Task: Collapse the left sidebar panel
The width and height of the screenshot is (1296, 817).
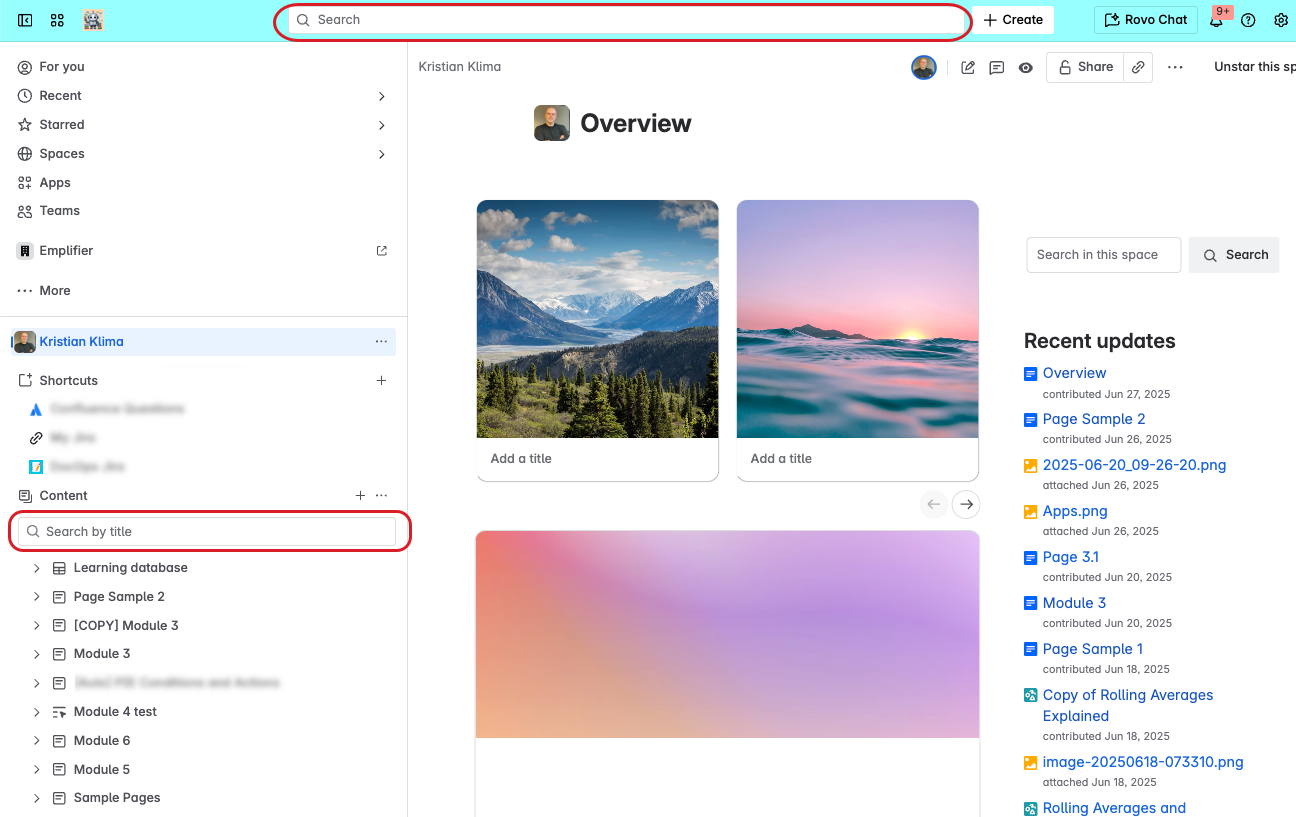Action: point(25,20)
